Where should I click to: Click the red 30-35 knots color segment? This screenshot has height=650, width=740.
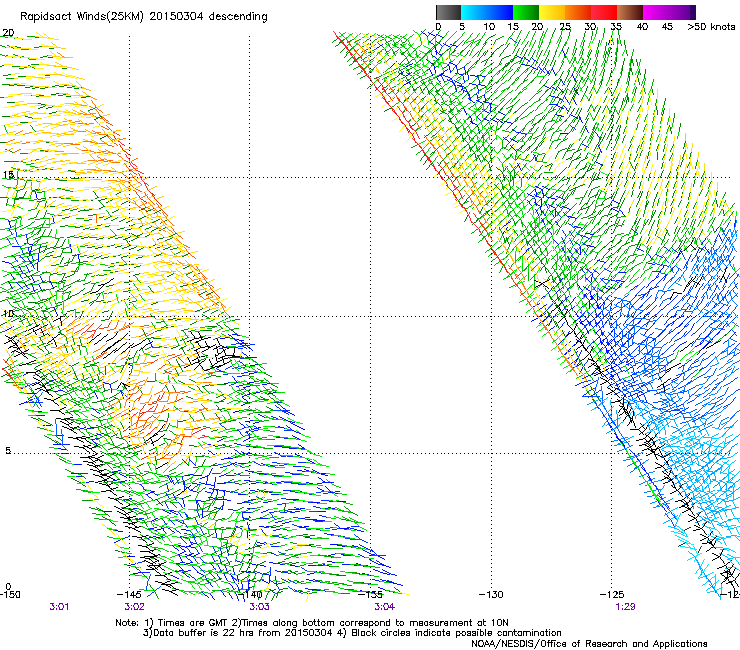(x=604, y=12)
